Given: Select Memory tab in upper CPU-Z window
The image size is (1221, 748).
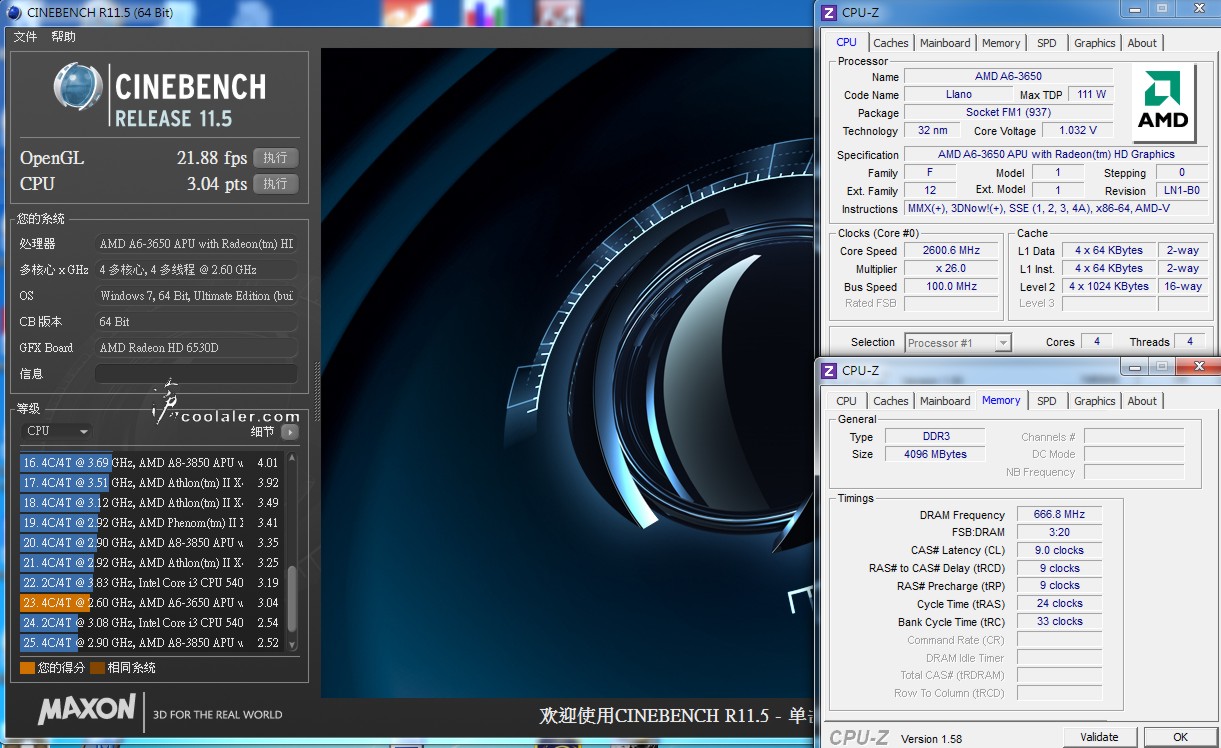Looking at the screenshot, I should 1001,43.
